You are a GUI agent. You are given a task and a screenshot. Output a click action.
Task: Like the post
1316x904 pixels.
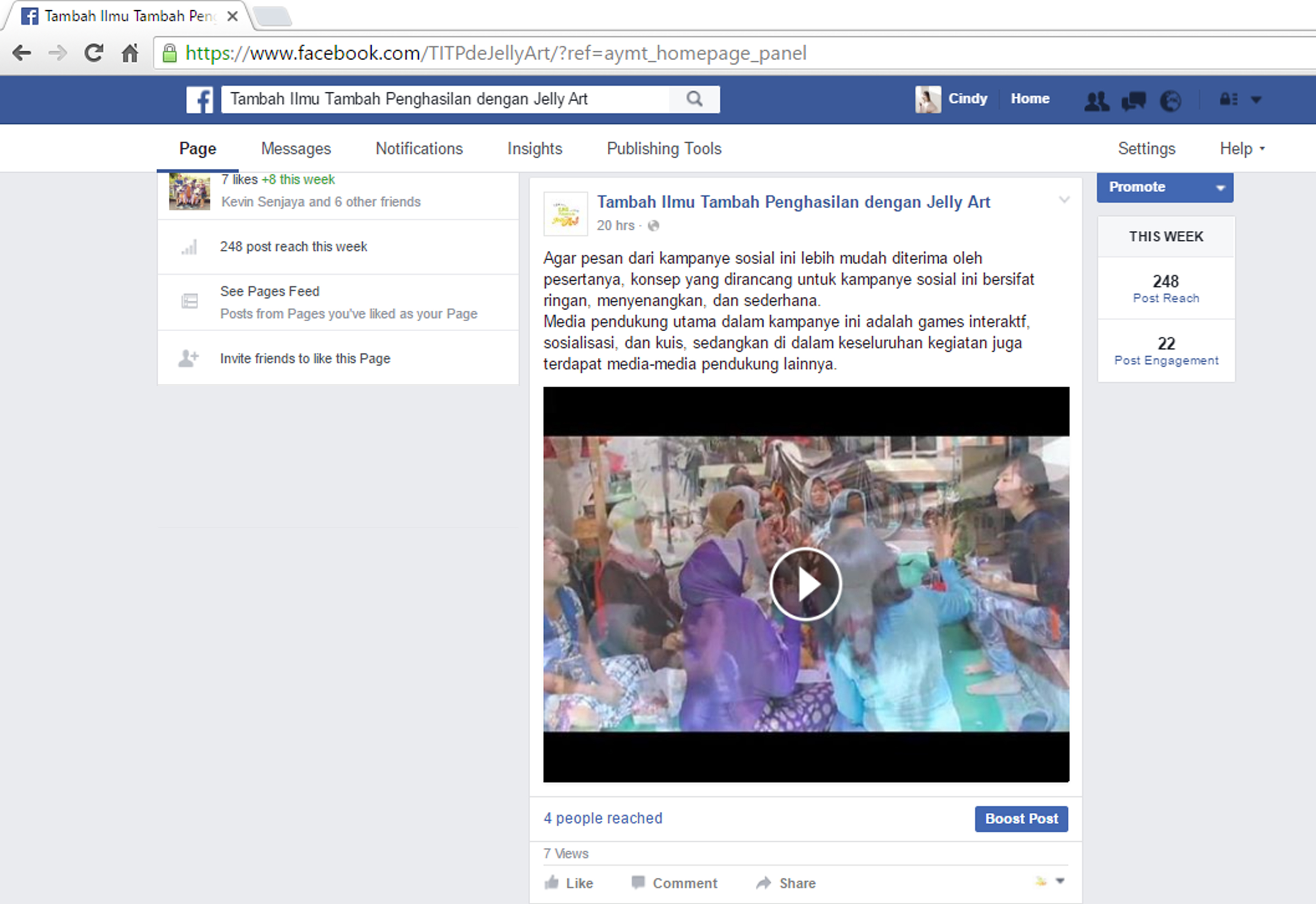569,883
